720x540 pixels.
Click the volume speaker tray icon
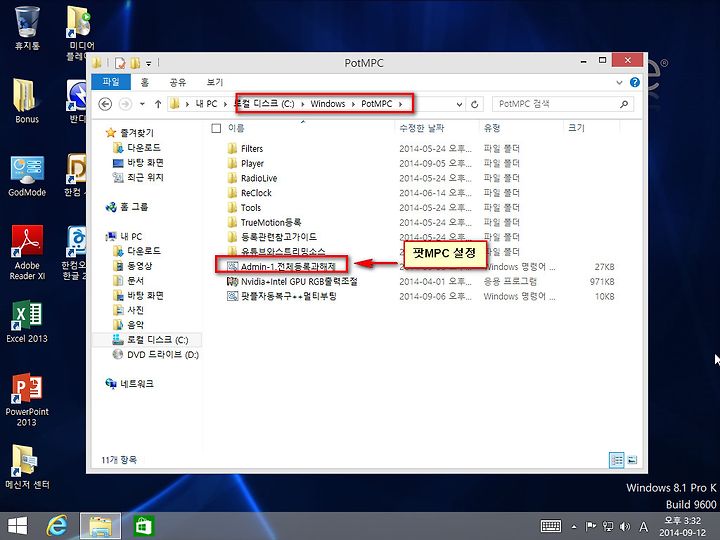coord(625,526)
